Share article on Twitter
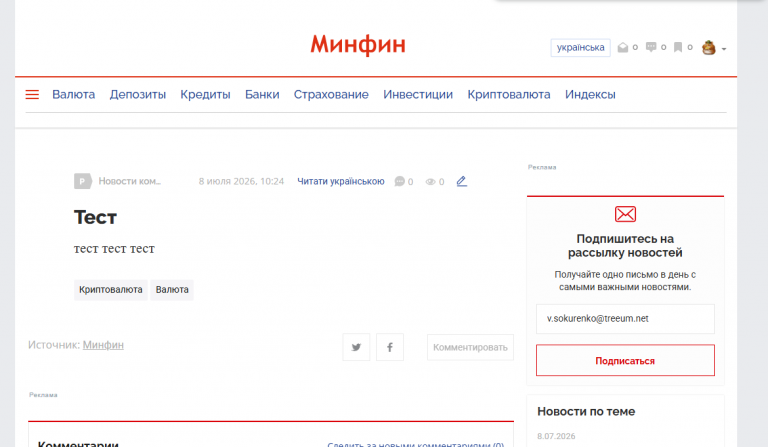The image size is (768, 447). 356,347
